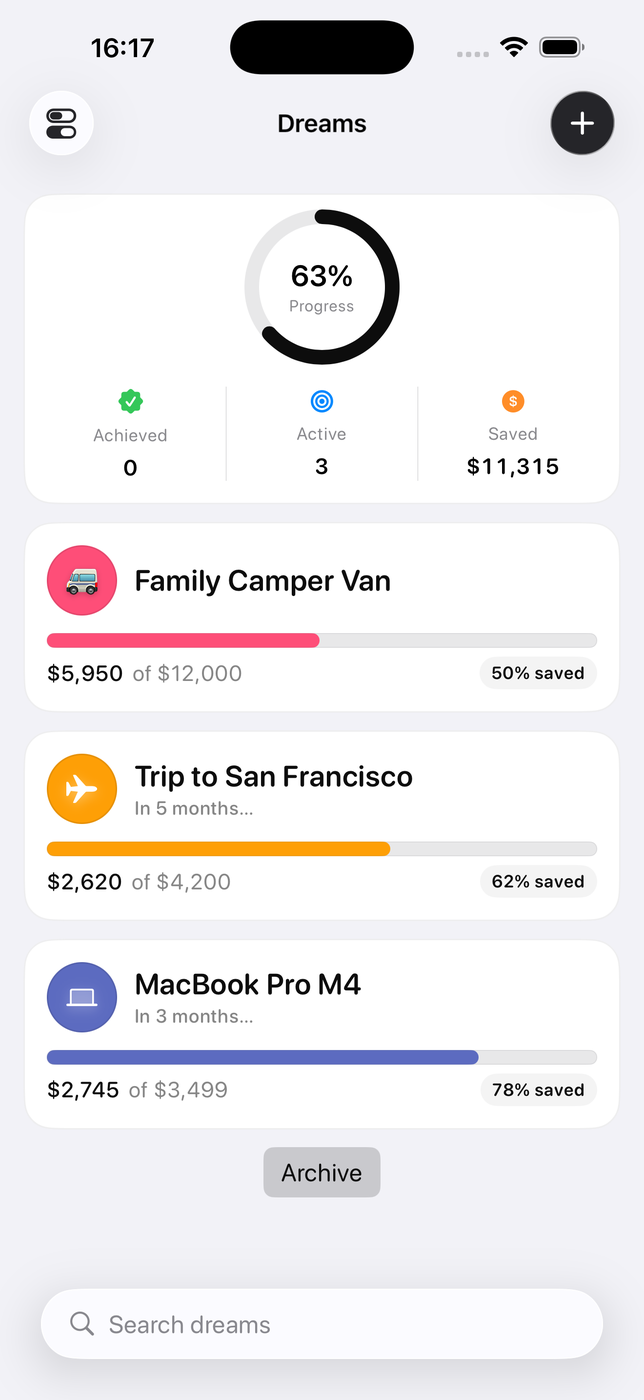Focus the Search dreams field
The width and height of the screenshot is (644, 1400).
(340, 1324)
